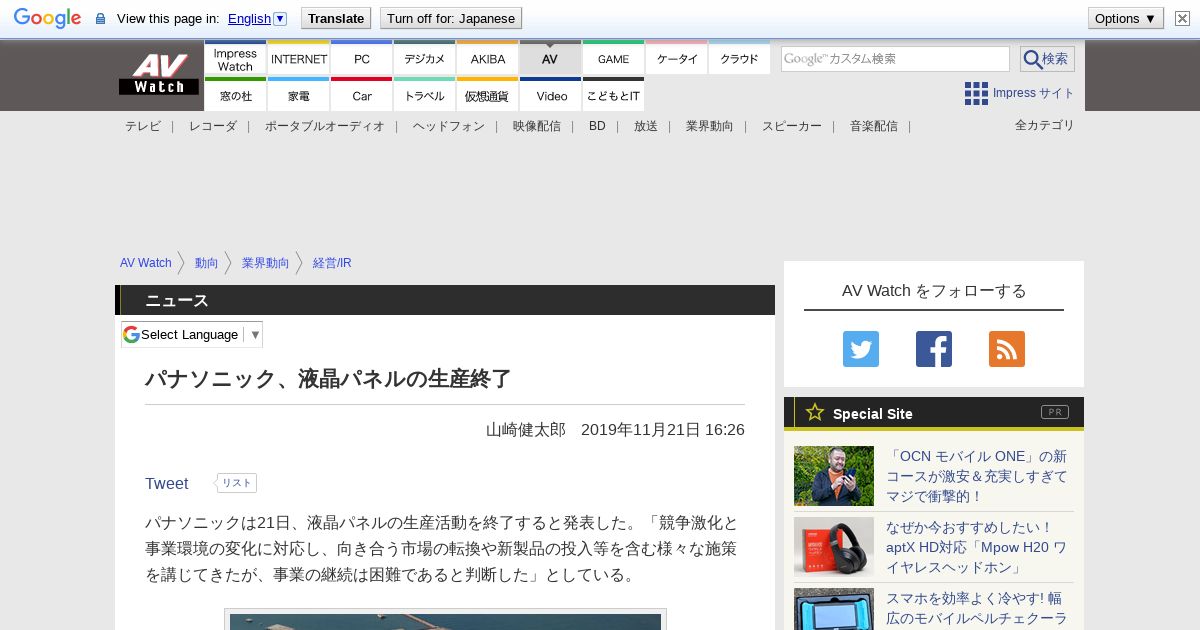The height and width of the screenshot is (630, 1200).
Task: Open the 放送 category
Action: tap(646, 126)
